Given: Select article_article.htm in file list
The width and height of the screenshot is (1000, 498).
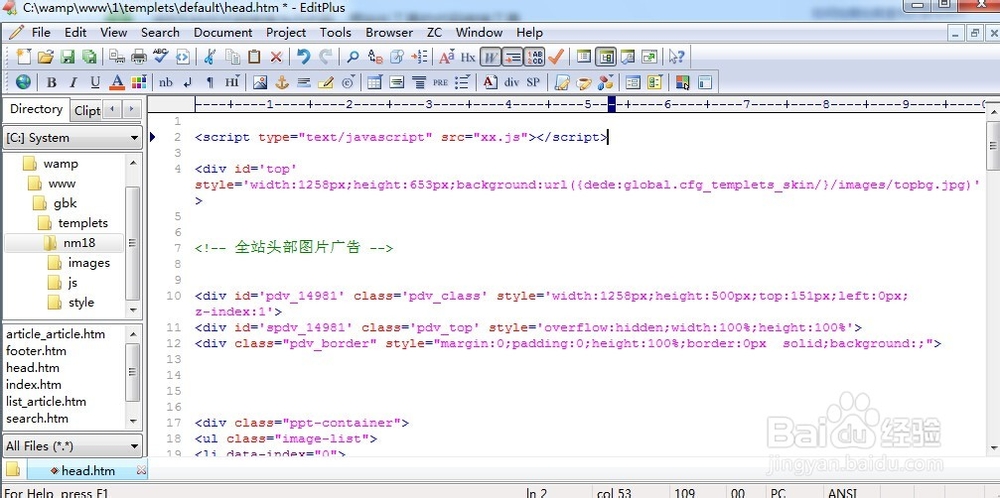Looking at the screenshot, I should pyautogui.click(x=55, y=333).
